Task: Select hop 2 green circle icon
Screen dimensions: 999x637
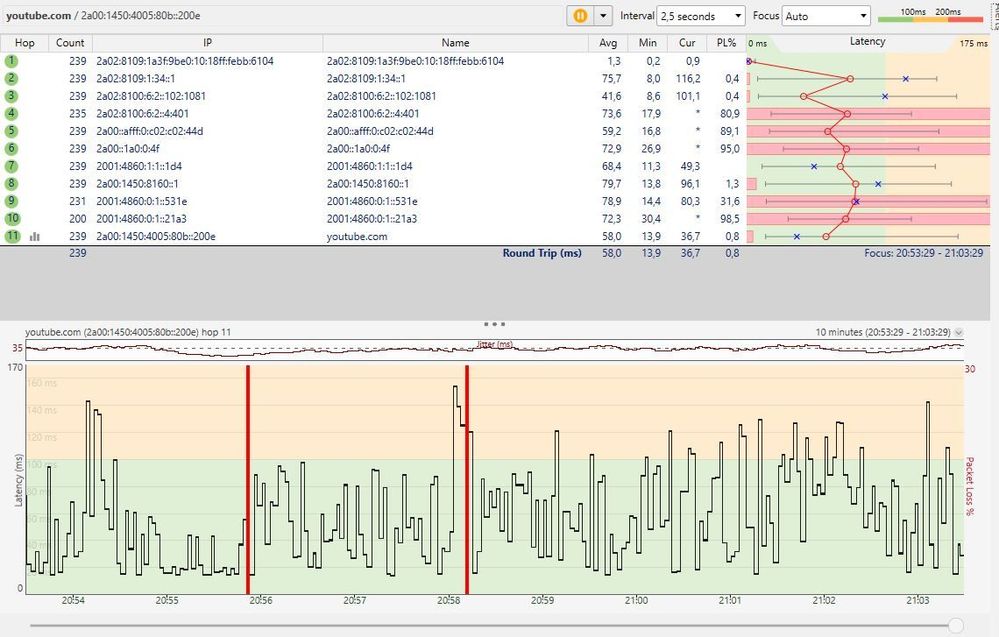Action: (11, 78)
